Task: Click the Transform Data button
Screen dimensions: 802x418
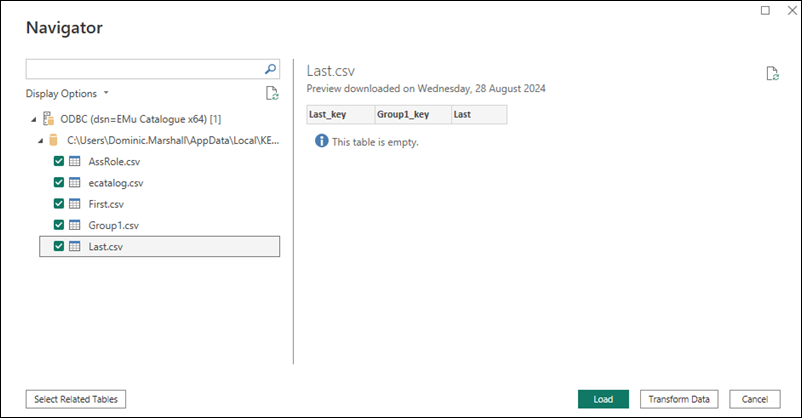Action: point(678,399)
